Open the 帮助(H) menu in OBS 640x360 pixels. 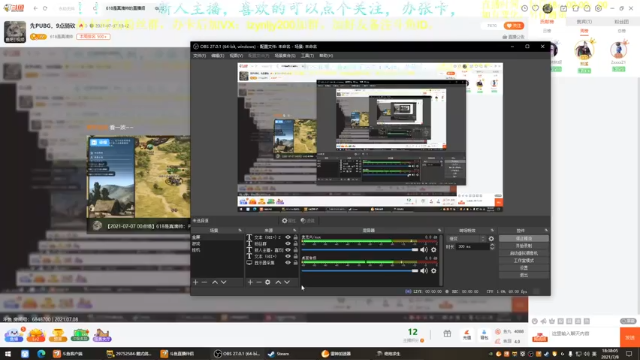(326, 56)
